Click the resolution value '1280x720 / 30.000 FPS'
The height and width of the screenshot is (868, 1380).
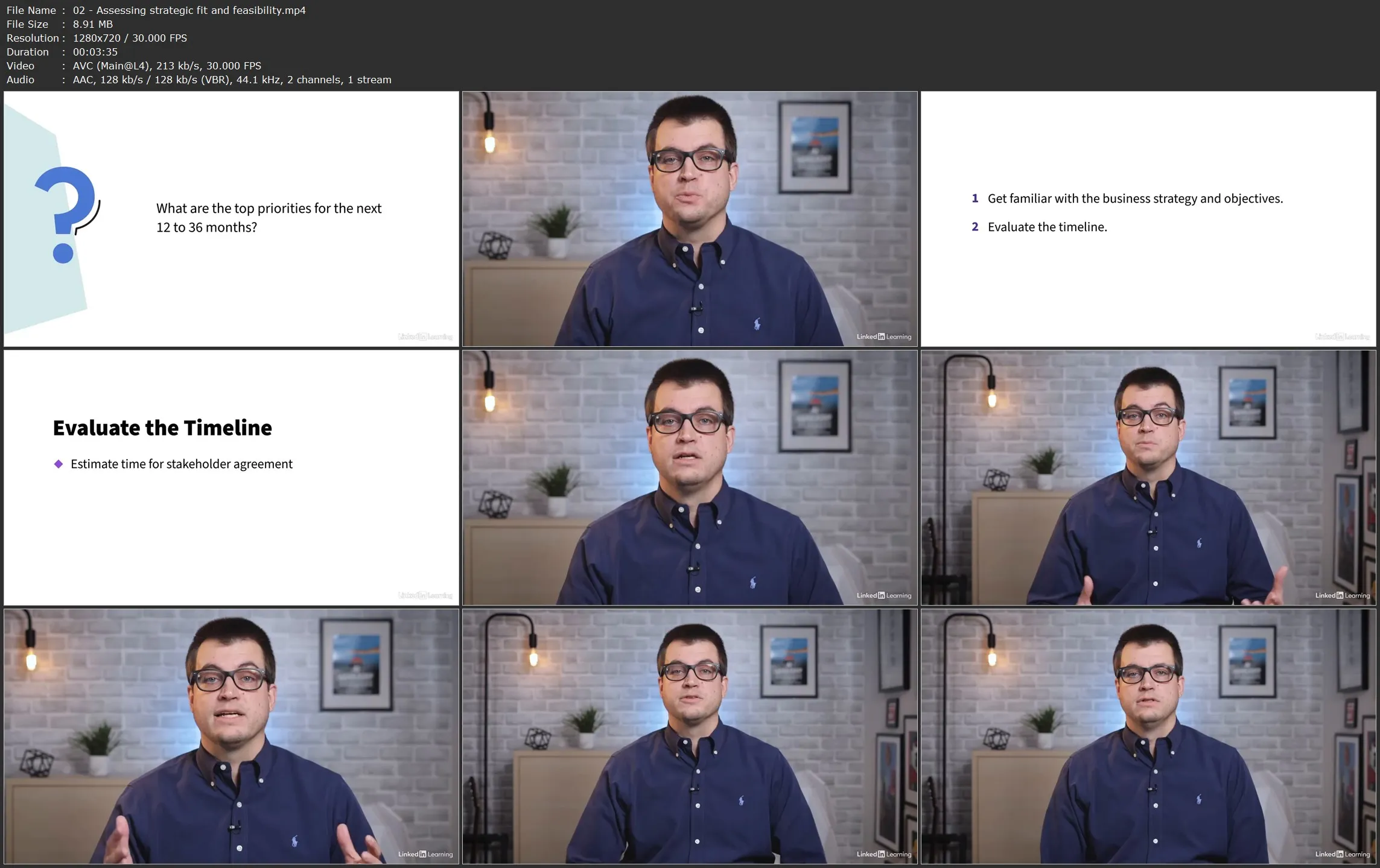click(130, 38)
